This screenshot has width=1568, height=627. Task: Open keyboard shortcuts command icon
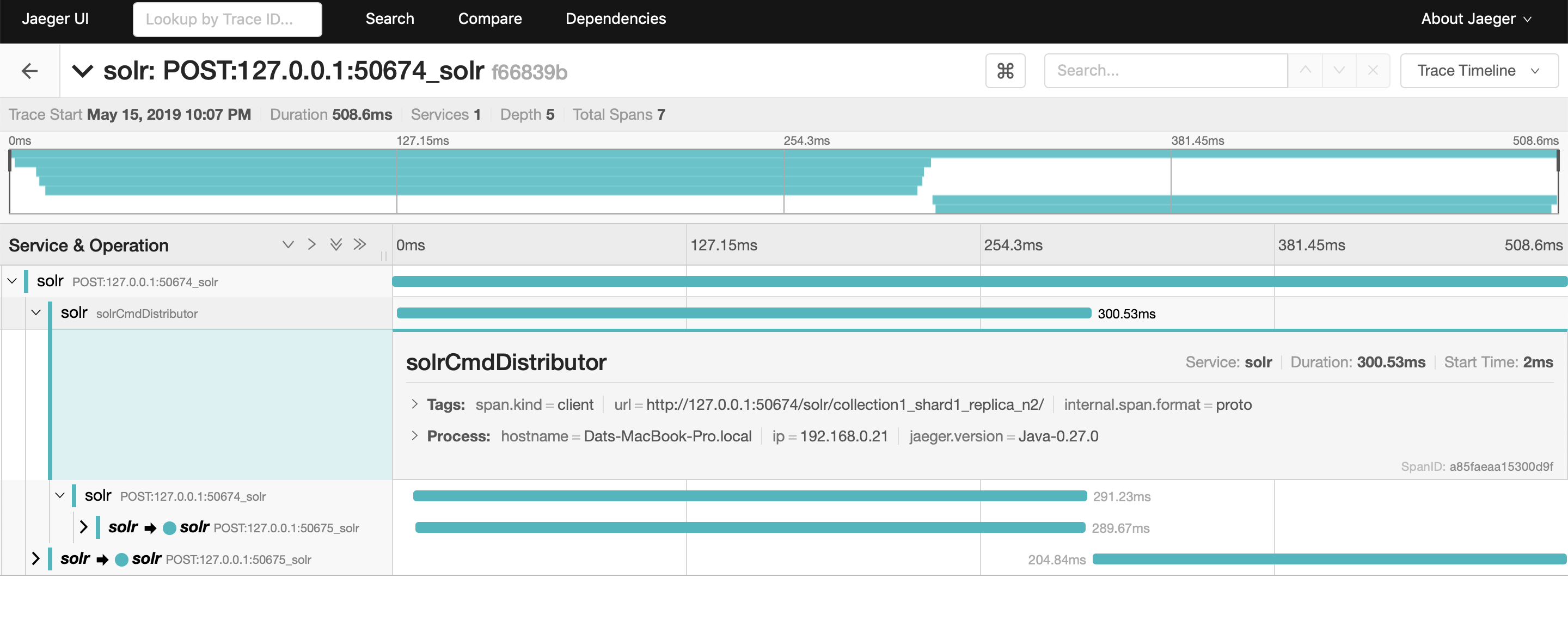click(x=1005, y=71)
